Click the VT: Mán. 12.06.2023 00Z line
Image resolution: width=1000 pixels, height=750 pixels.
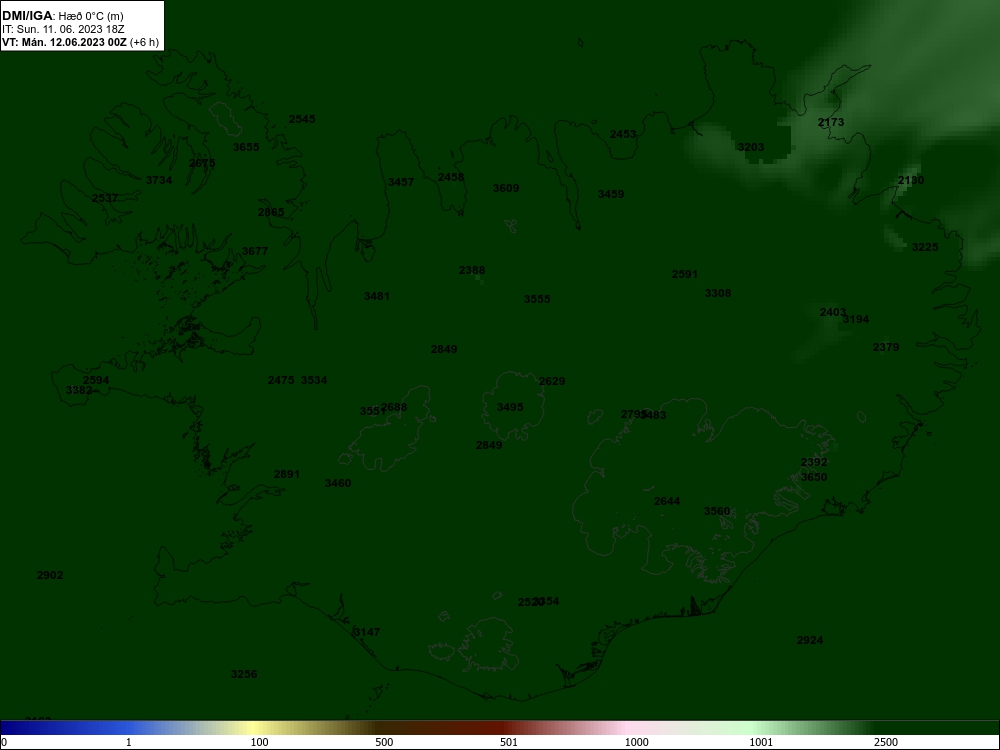(80, 43)
